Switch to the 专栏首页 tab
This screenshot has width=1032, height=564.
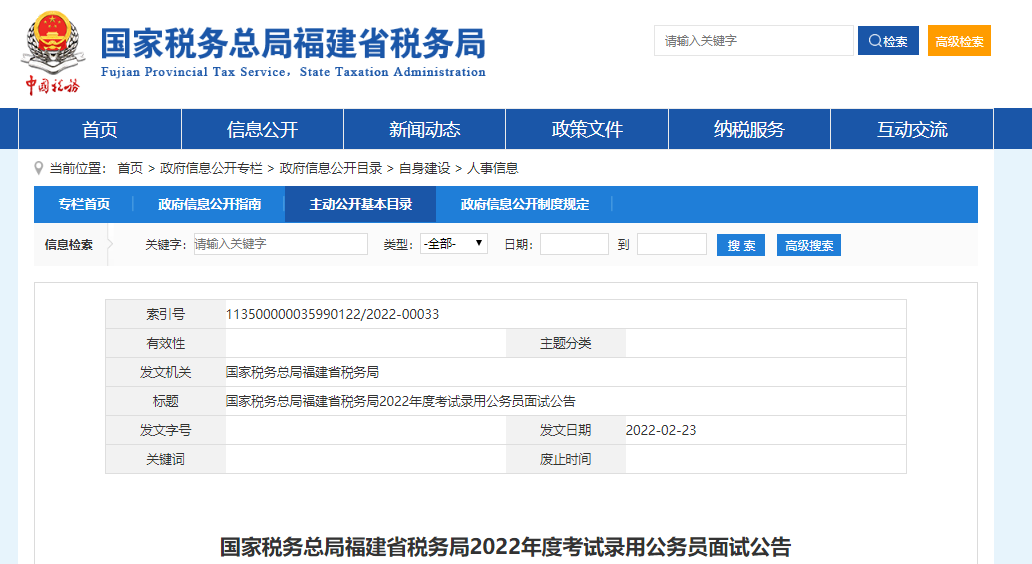[x=84, y=204]
